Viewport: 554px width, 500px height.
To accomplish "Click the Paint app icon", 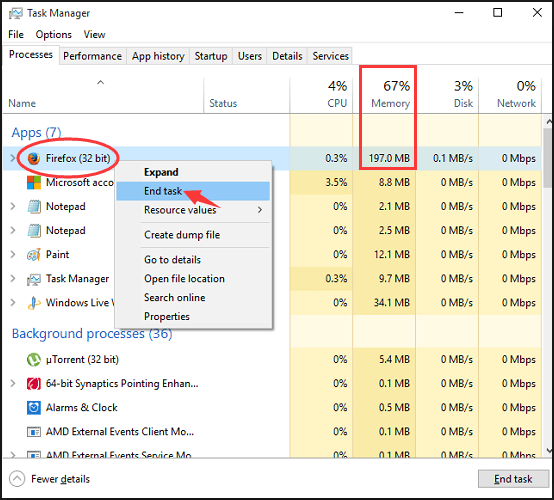I will click(x=34, y=254).
